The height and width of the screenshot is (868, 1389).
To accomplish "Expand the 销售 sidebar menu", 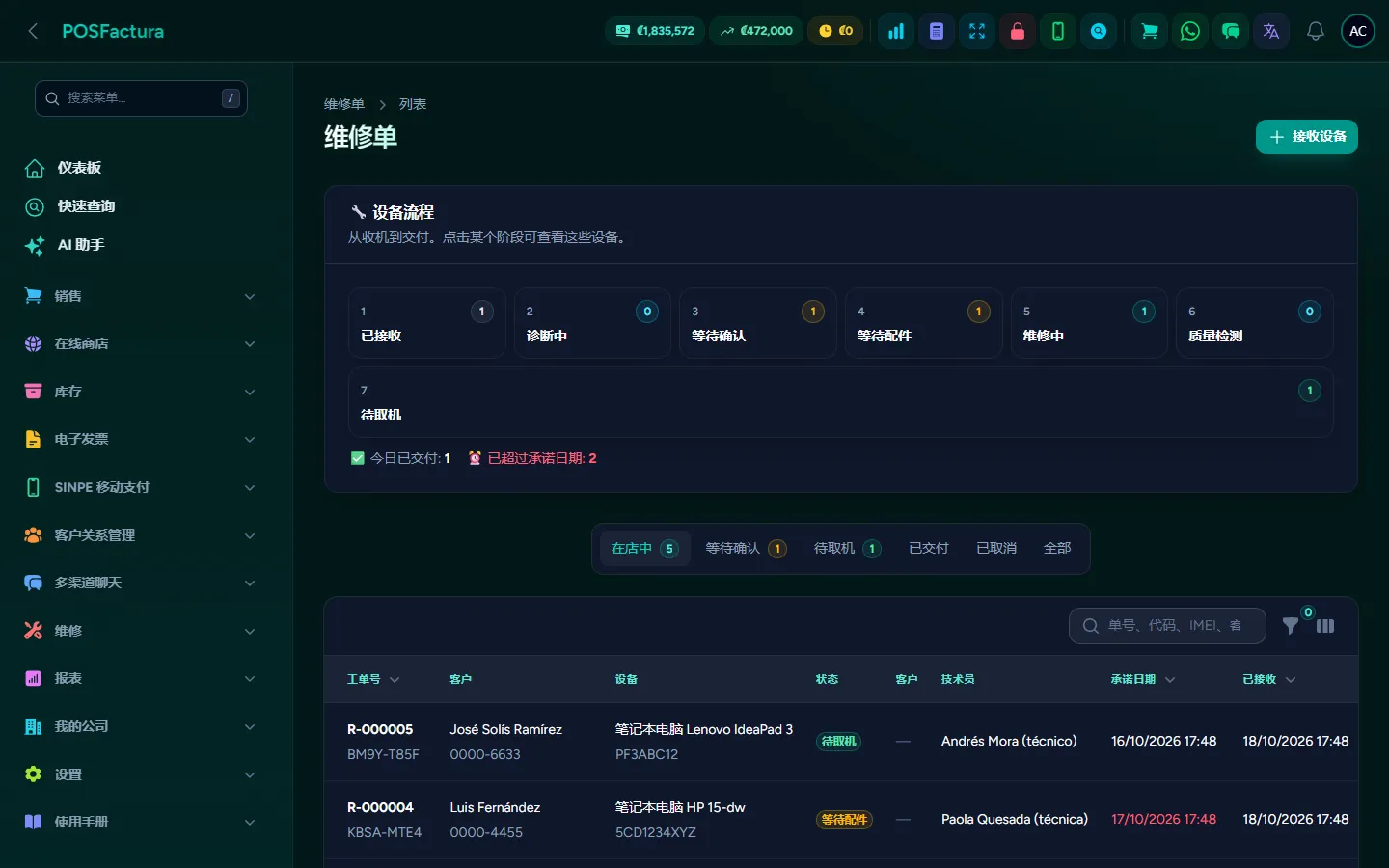I will point(141,296).
